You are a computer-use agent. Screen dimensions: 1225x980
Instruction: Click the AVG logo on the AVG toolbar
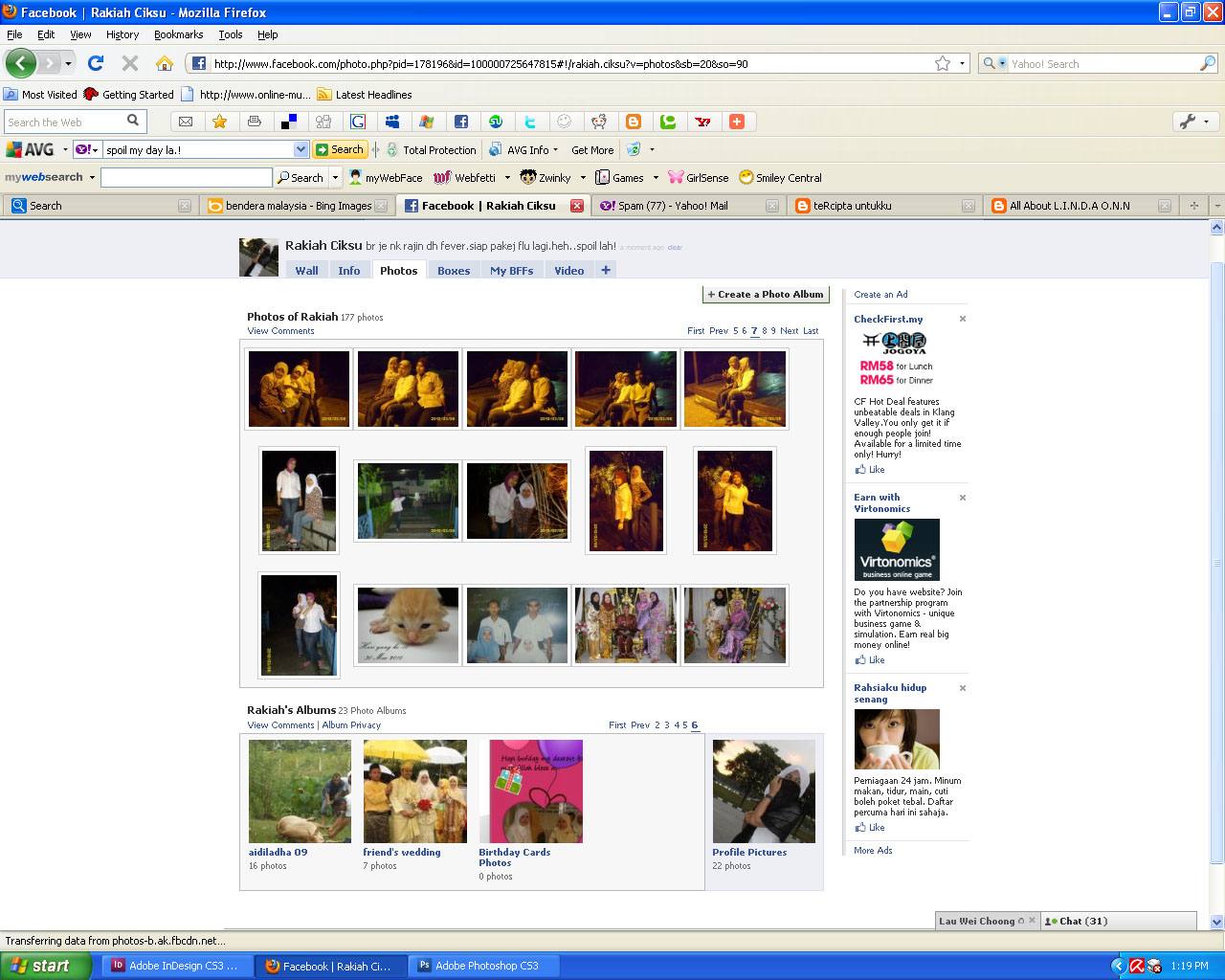tap(31, 149)
